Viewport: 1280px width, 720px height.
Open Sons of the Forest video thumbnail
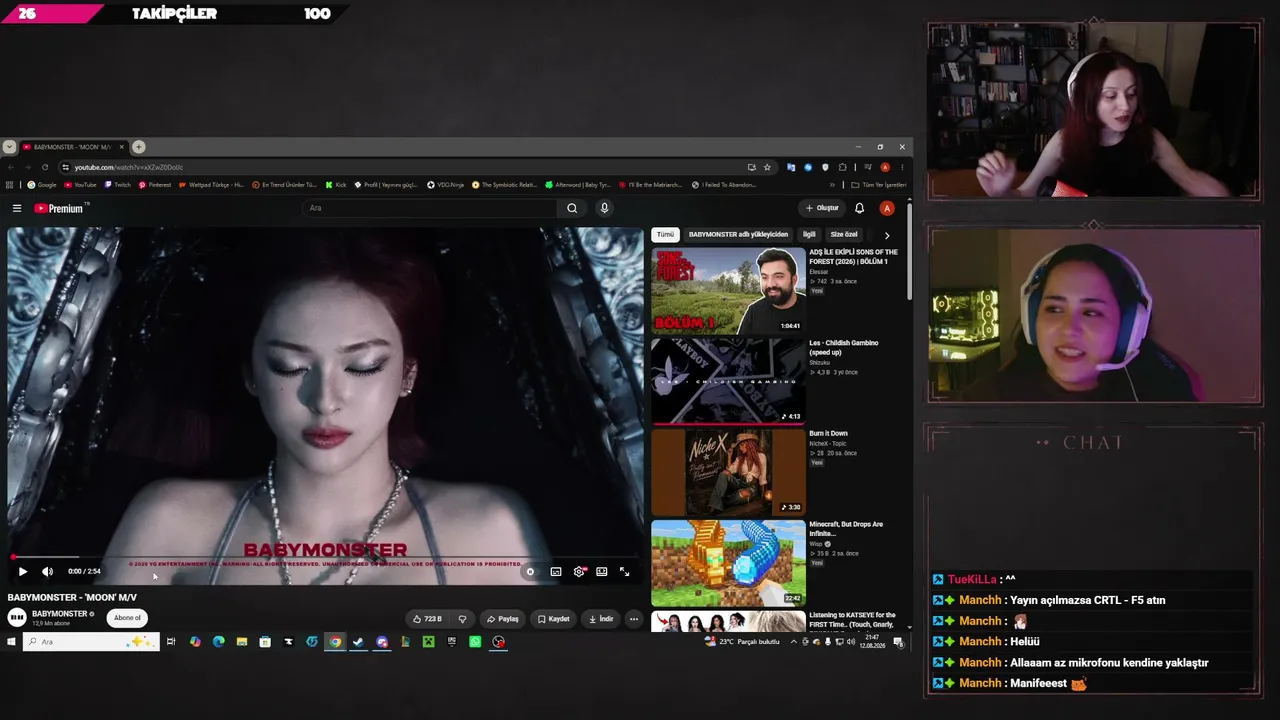[x=728, y=291]
